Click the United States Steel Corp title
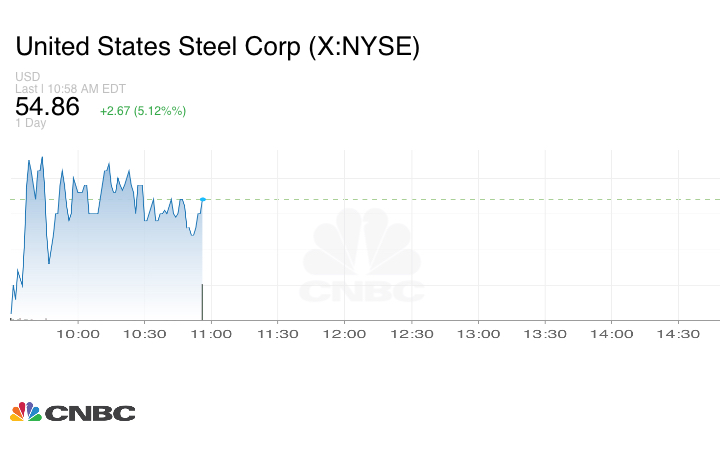The height and width of the screenshot is (450, 720). point(218,47)
